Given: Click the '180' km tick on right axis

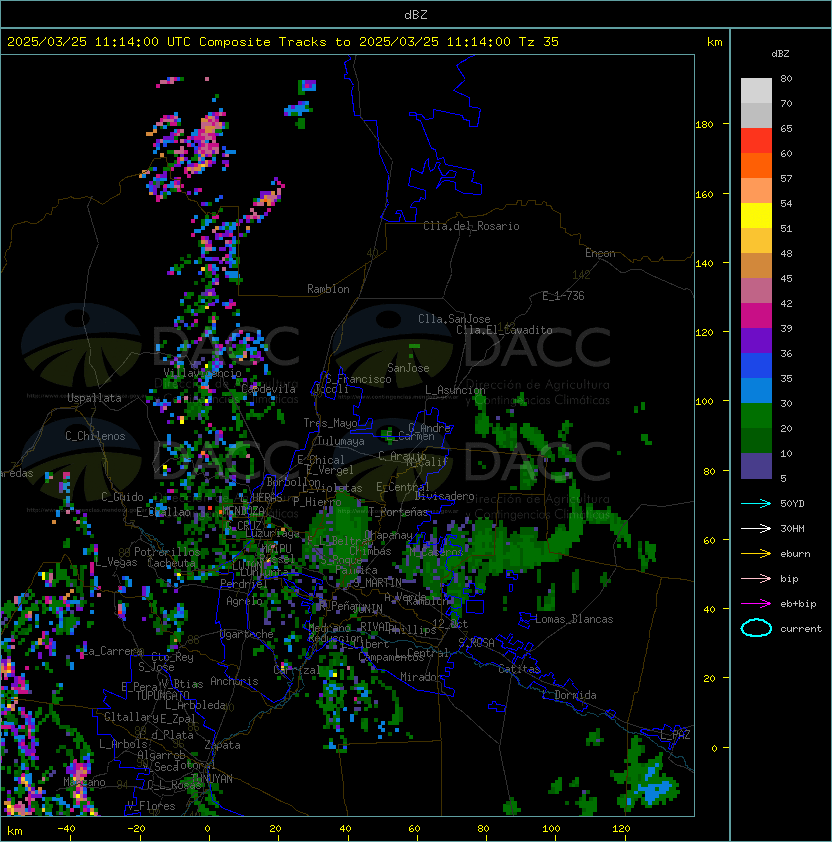Looking at the screenshot, I should (x=704, y=125).
